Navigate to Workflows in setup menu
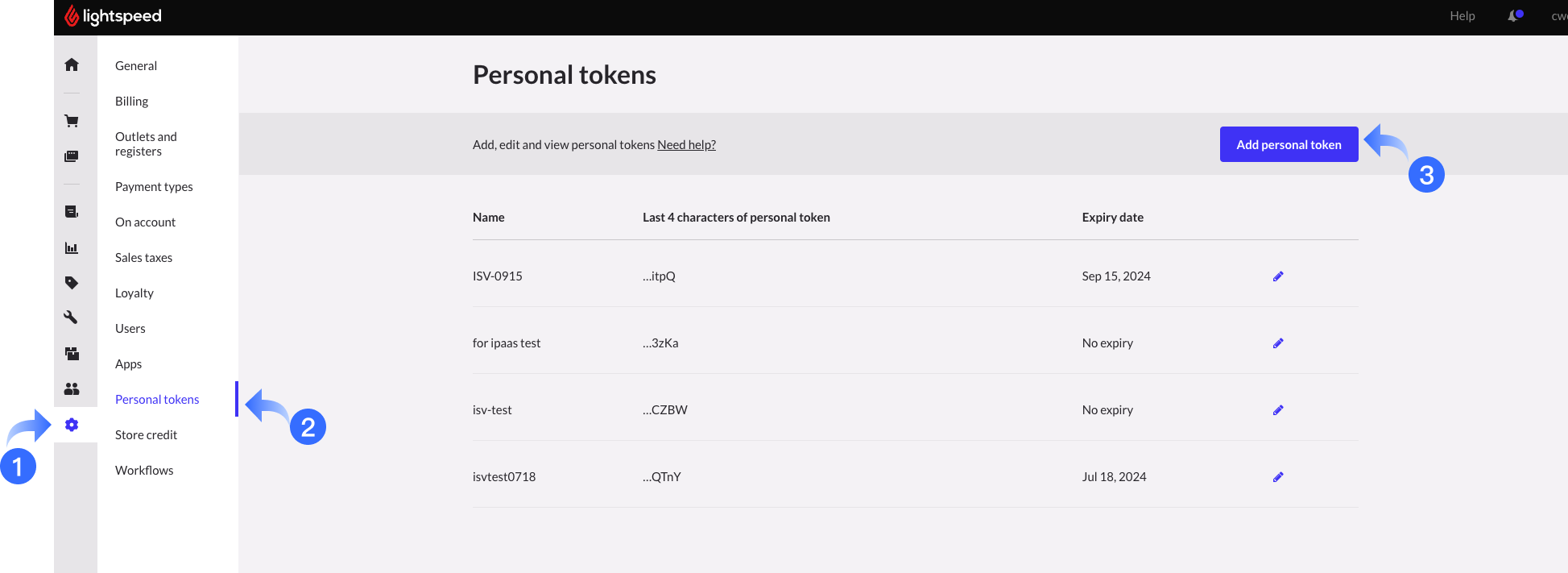This screenshot has width=1568, height=573. 144,471
